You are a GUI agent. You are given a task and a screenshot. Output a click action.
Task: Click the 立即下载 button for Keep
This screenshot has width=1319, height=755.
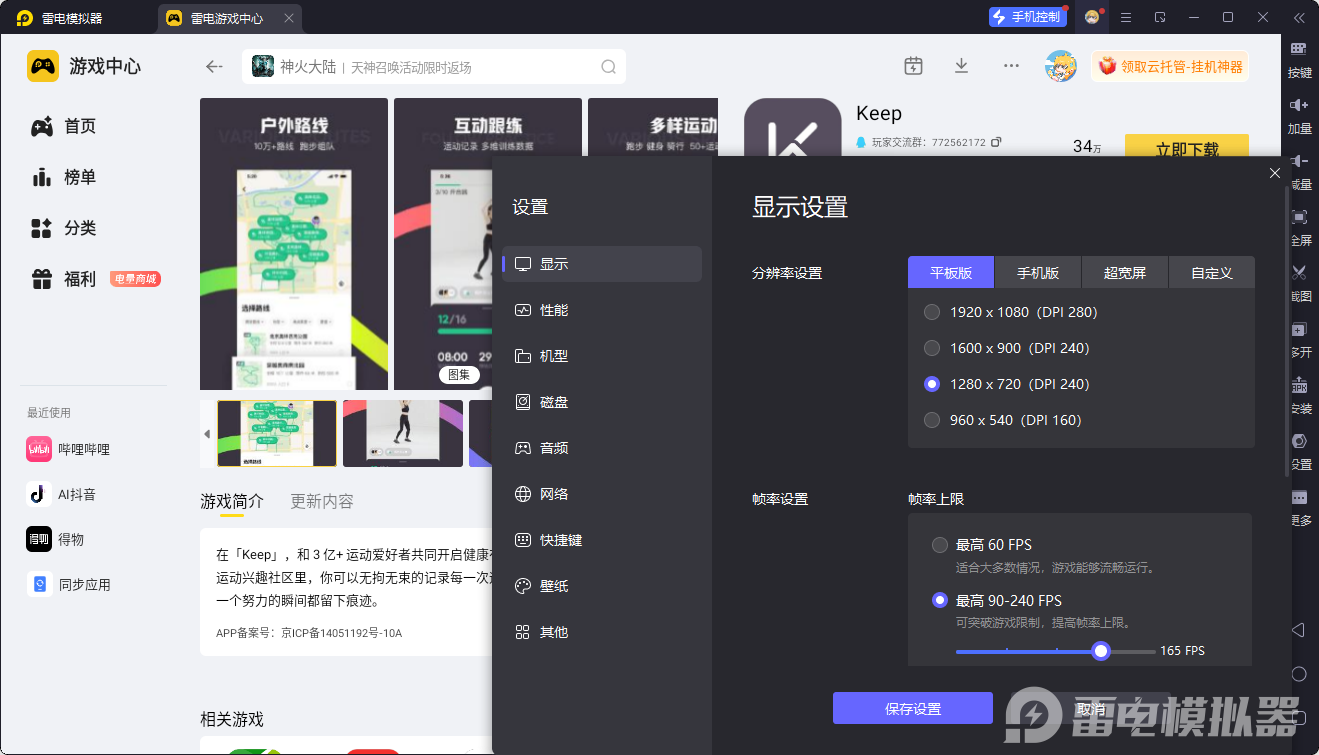[1186, 149]
